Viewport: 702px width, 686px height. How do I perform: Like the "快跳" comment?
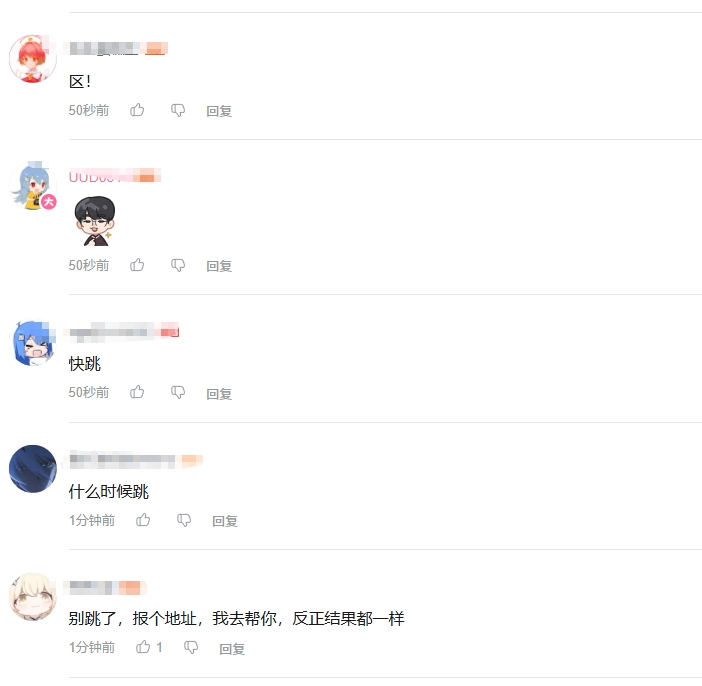(x=137, y=392)
